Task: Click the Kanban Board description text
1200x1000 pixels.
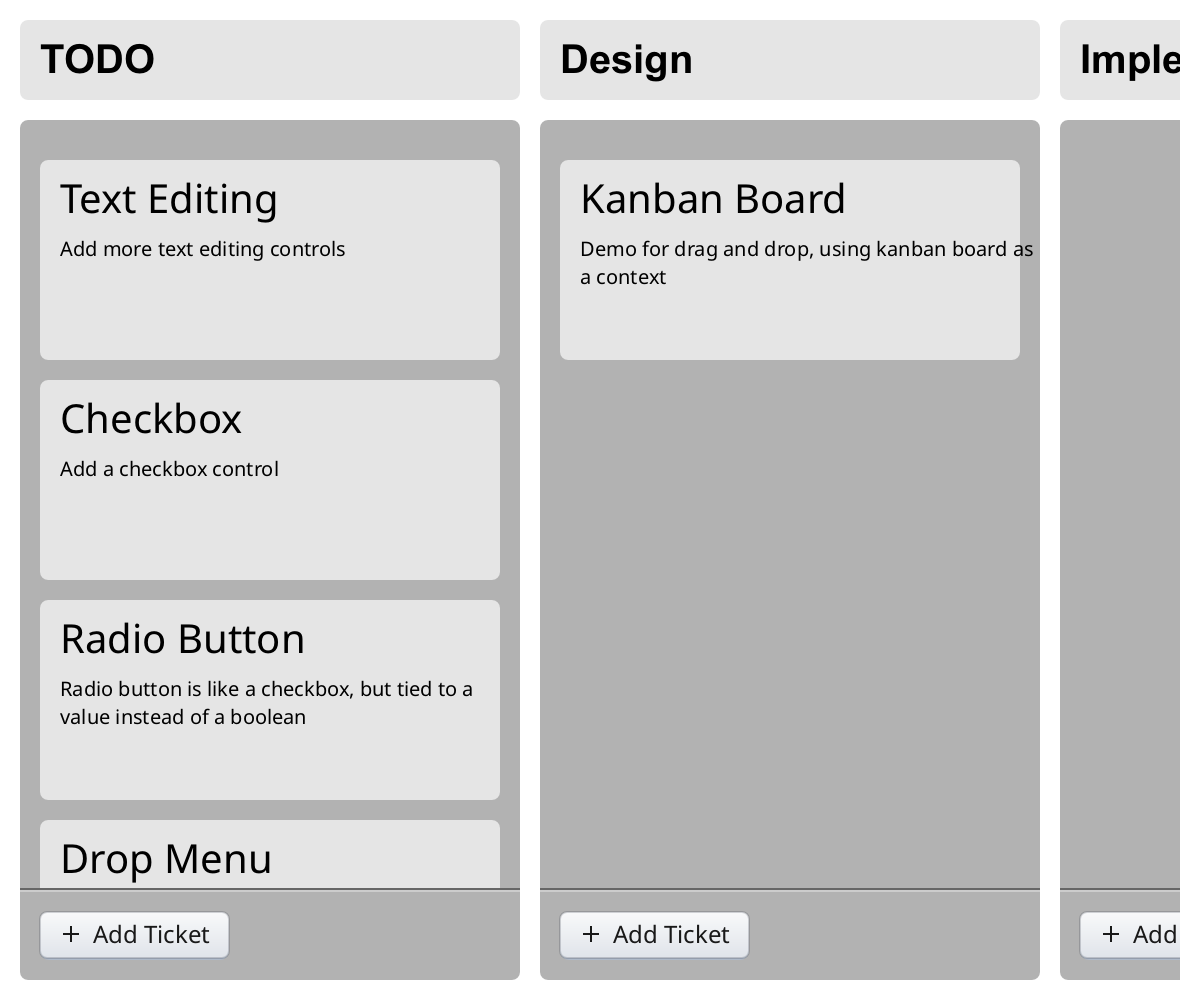Action: coord(806,263)
